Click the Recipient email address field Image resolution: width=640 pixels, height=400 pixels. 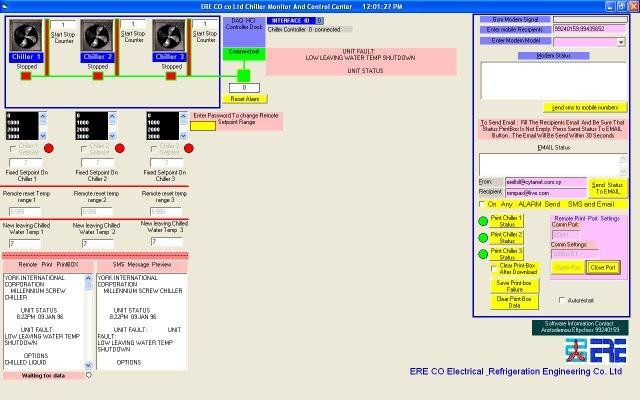[x=546, y=193]
